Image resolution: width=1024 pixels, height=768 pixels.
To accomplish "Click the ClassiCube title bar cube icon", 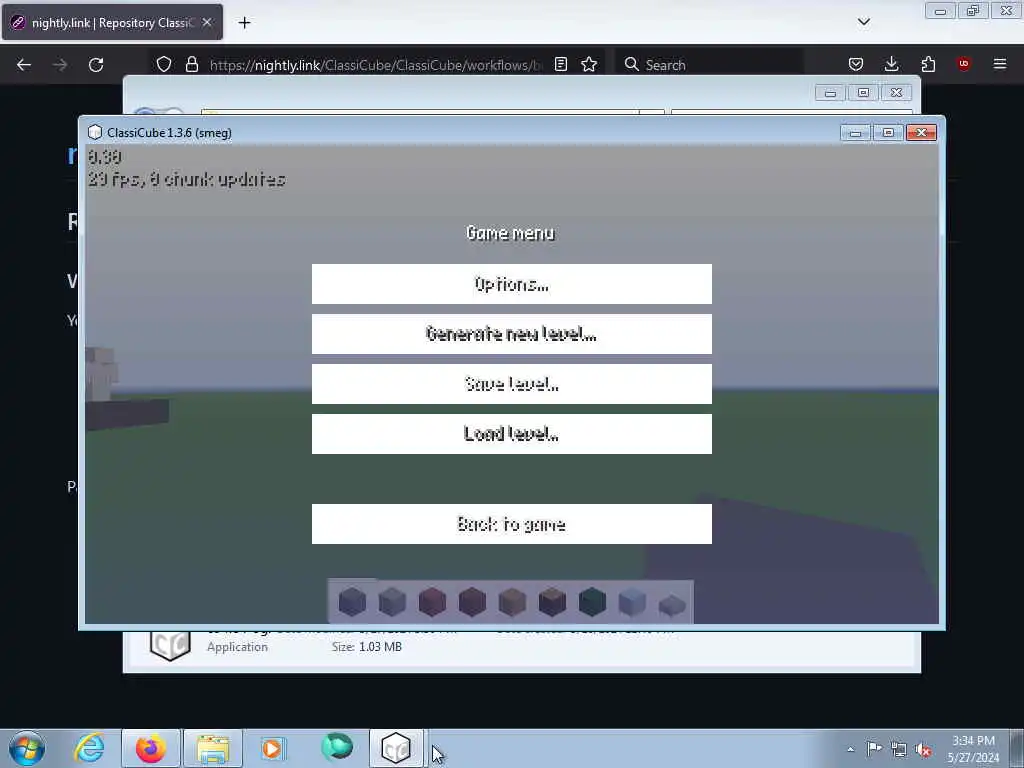I will click(x=95, y=133).
